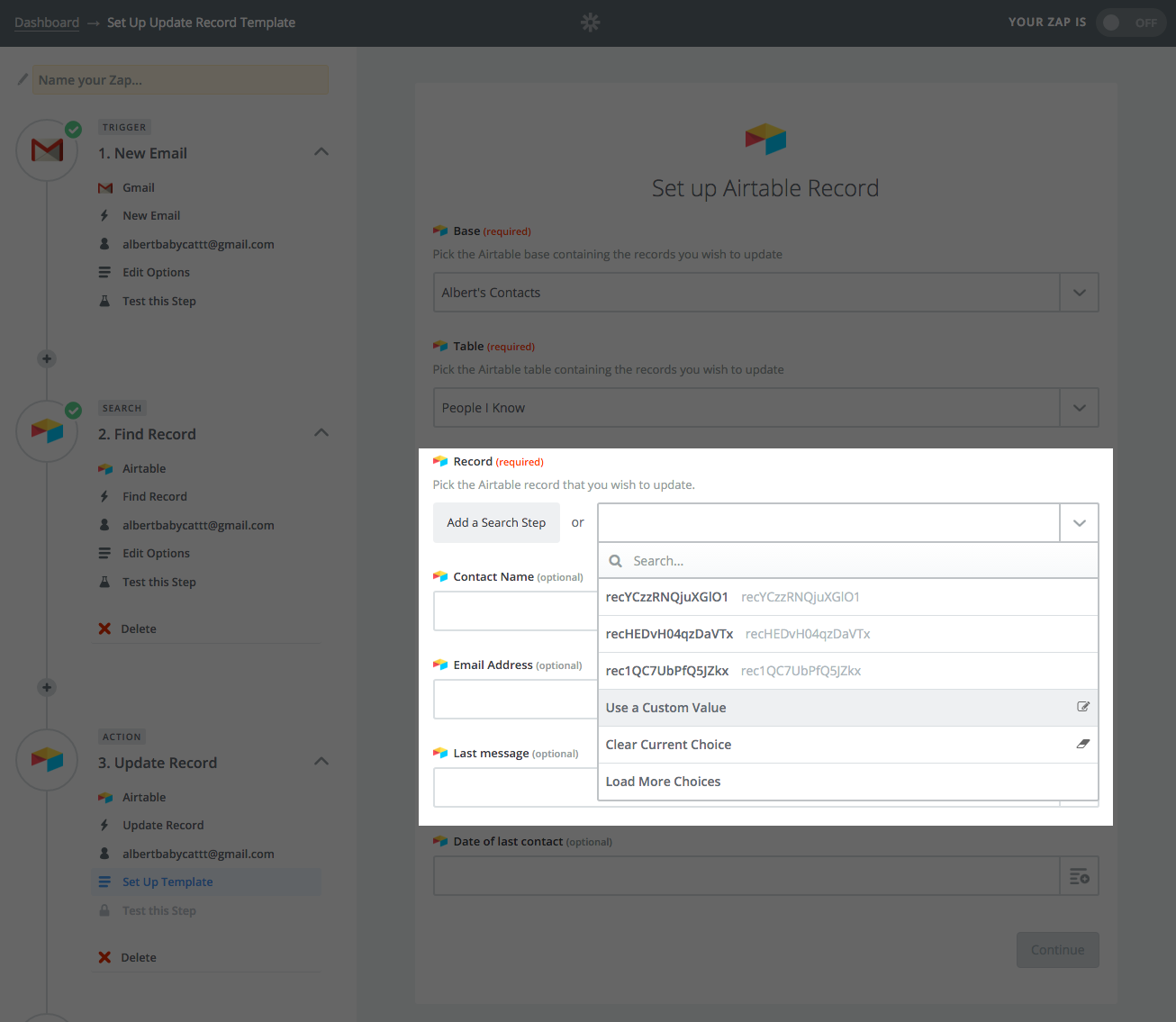
Task: Click the Airtable icon for Find Record step
Action: (47, 431)
